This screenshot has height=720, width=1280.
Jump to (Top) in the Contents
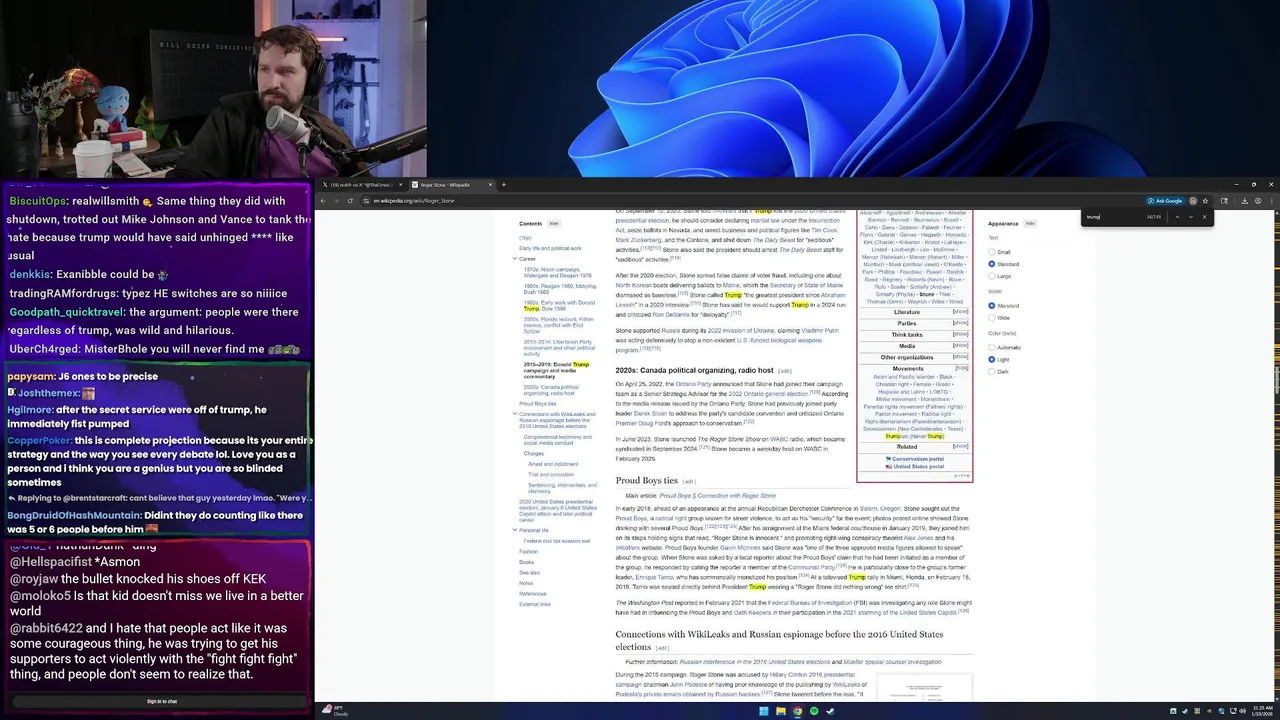coord(525,238)
